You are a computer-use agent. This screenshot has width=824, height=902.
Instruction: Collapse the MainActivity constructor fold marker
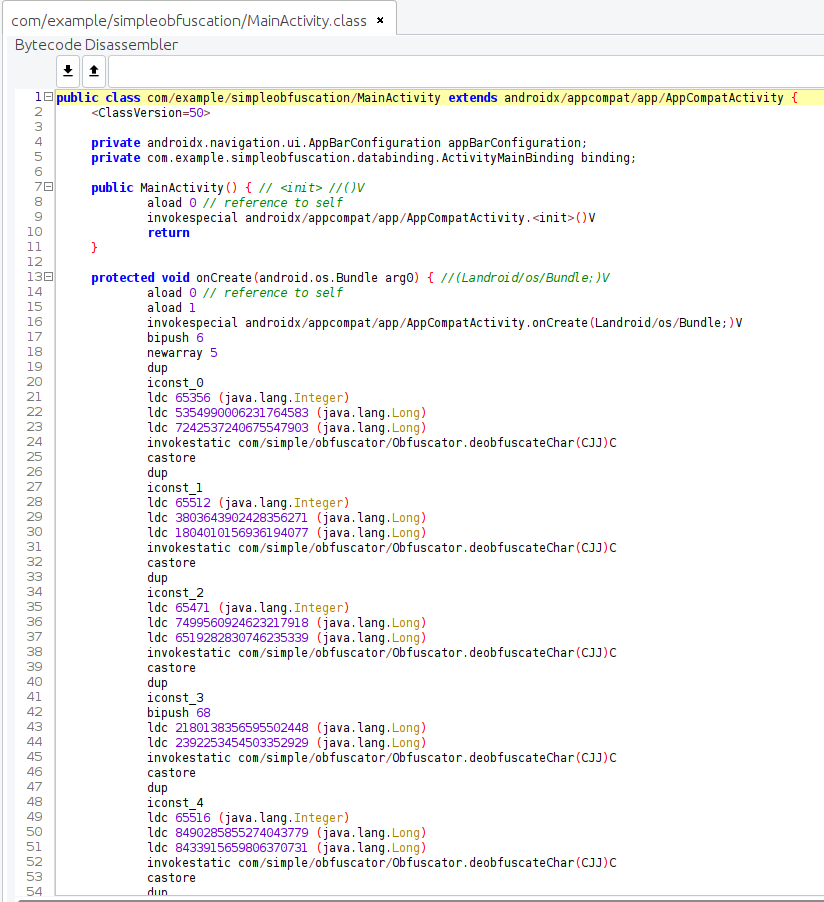point(49,187)
